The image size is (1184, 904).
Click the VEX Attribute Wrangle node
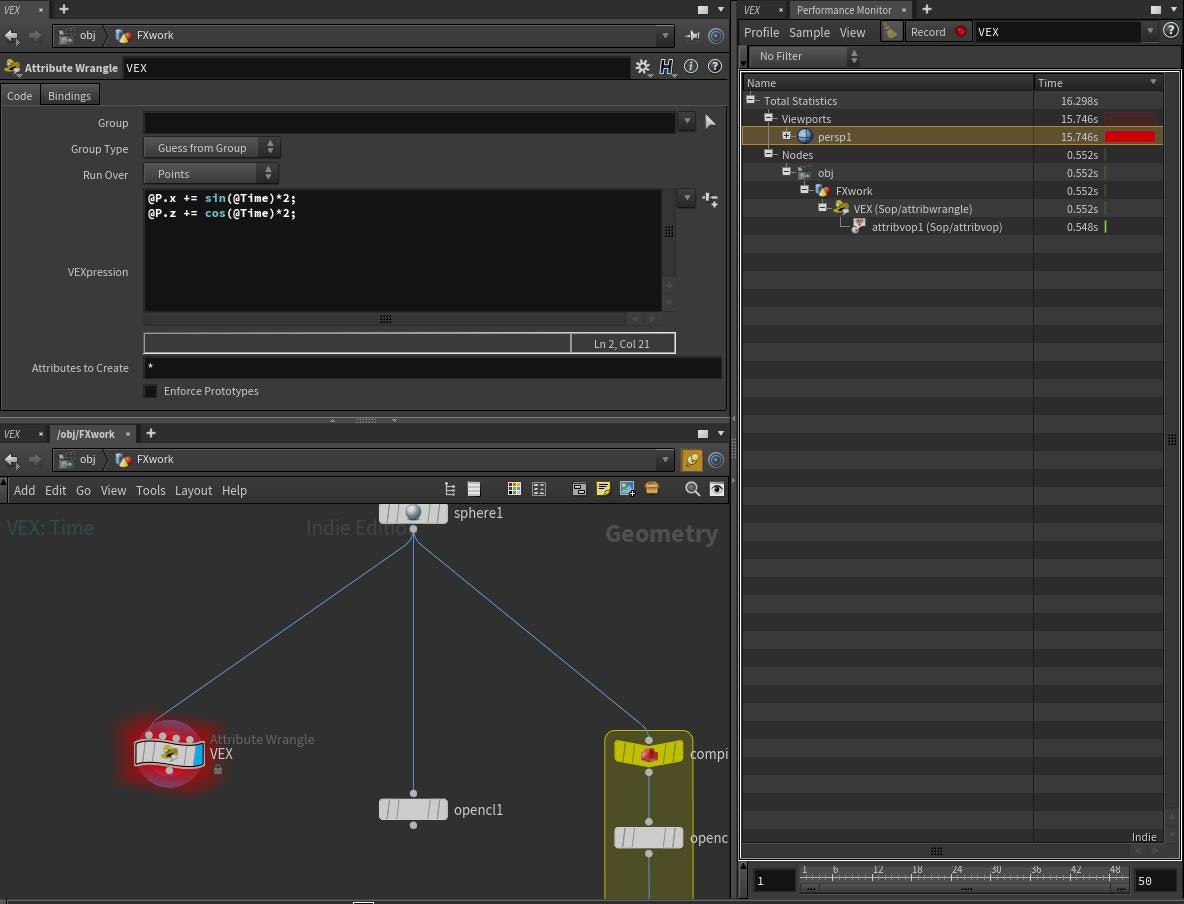point(169,753)
